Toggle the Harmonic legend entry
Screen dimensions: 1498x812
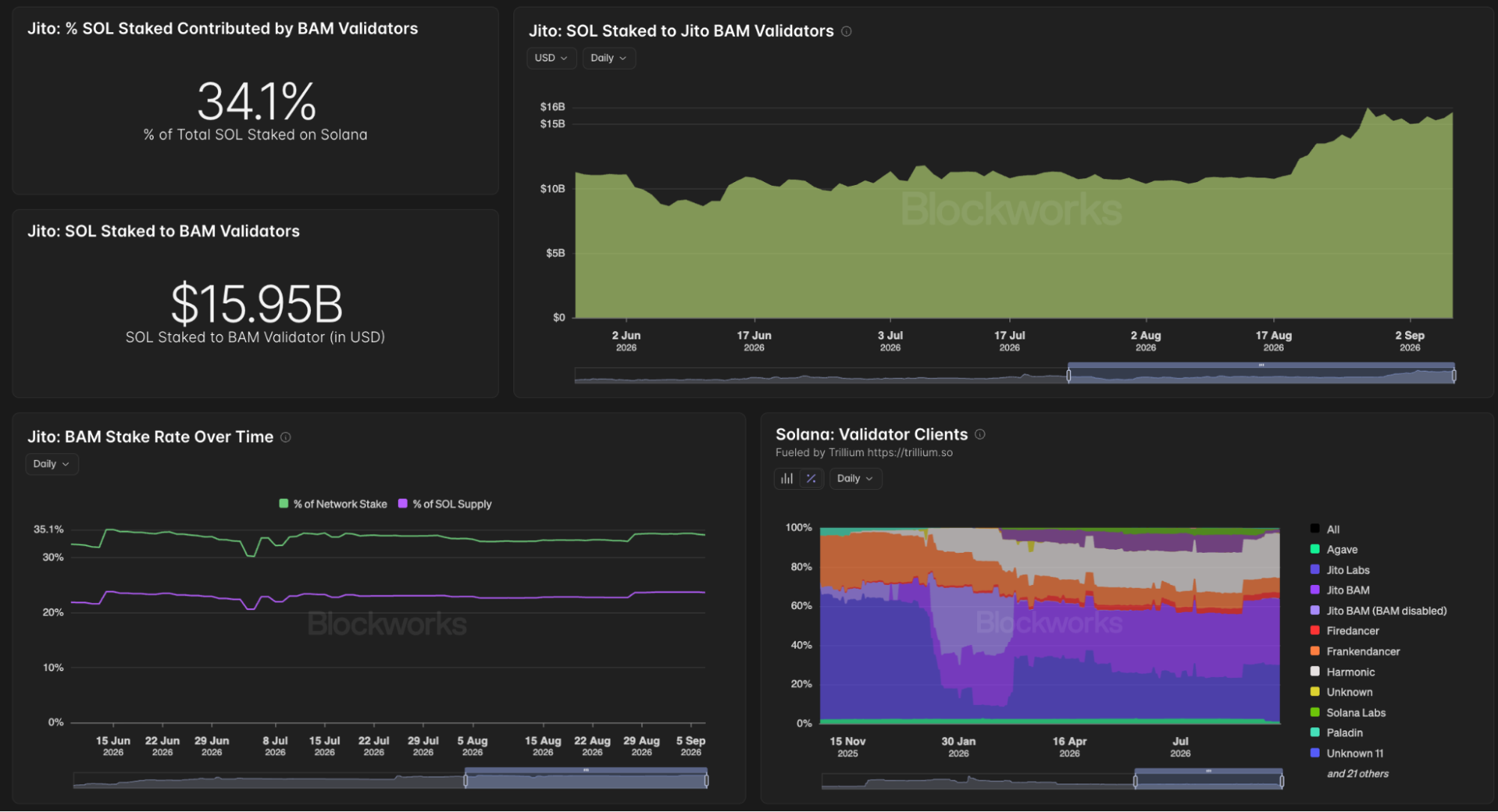1343,673
